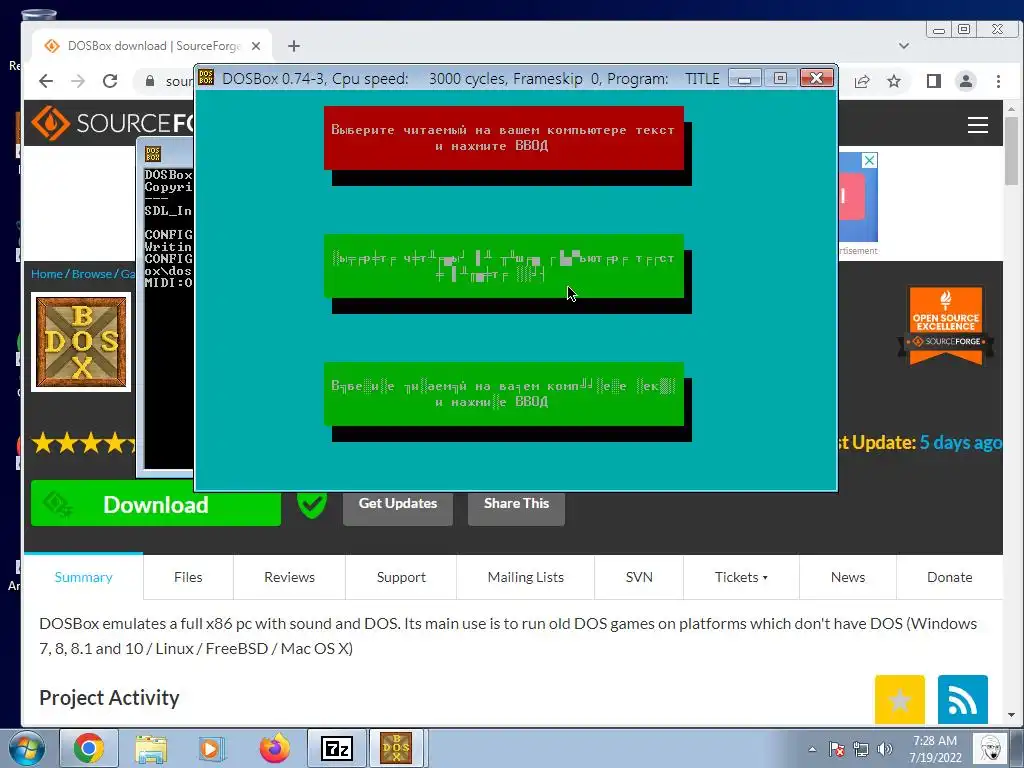This screenshot has width=1024, height=768.
Task: Open Firefox from the taskbar
Action: coord(274,748)
